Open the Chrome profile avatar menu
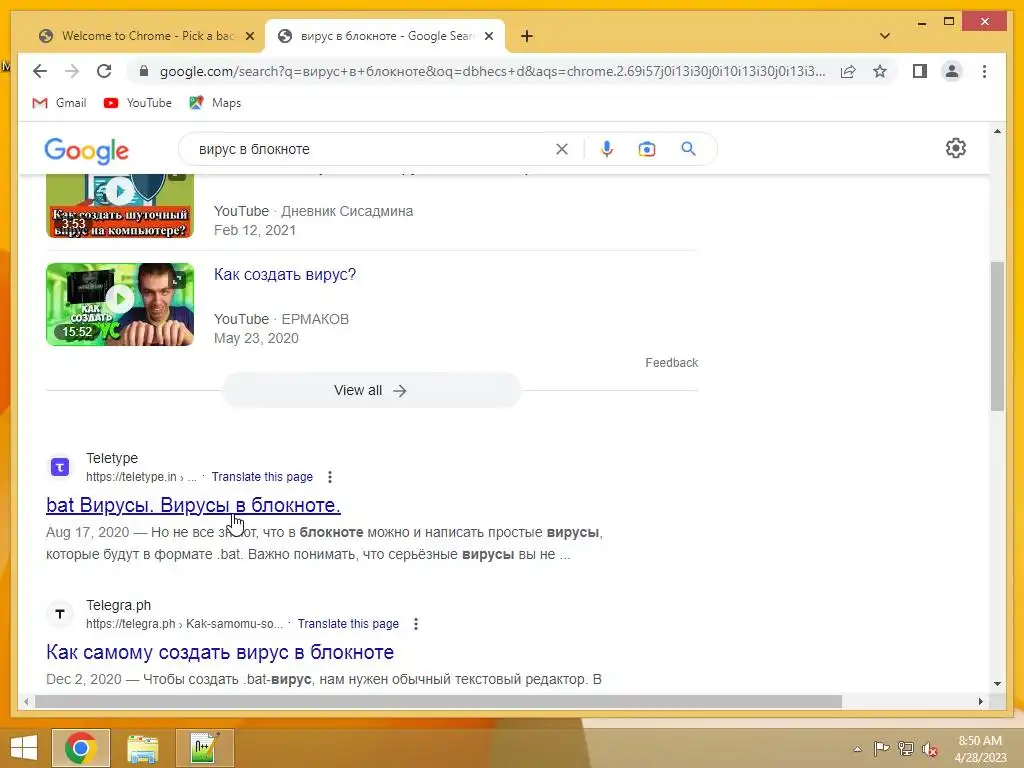Image resolution: width=1024 pixels, height=768 pixels. [952, 71]
